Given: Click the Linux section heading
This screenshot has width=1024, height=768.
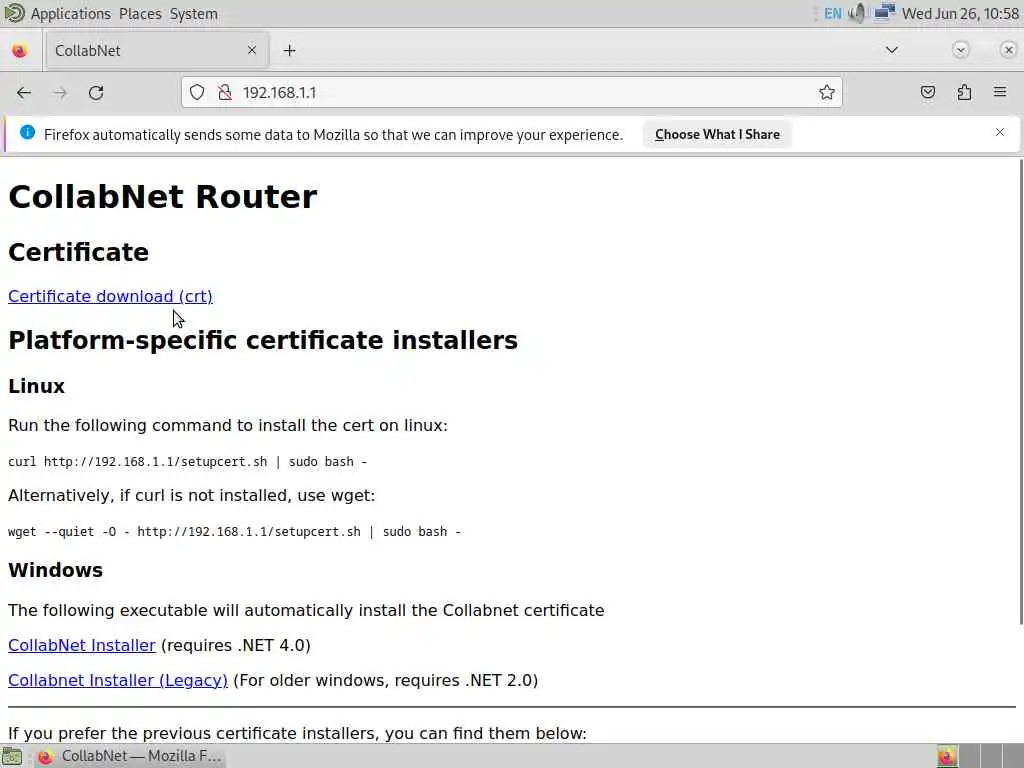Looking at the screenshot, I should 37,386.
